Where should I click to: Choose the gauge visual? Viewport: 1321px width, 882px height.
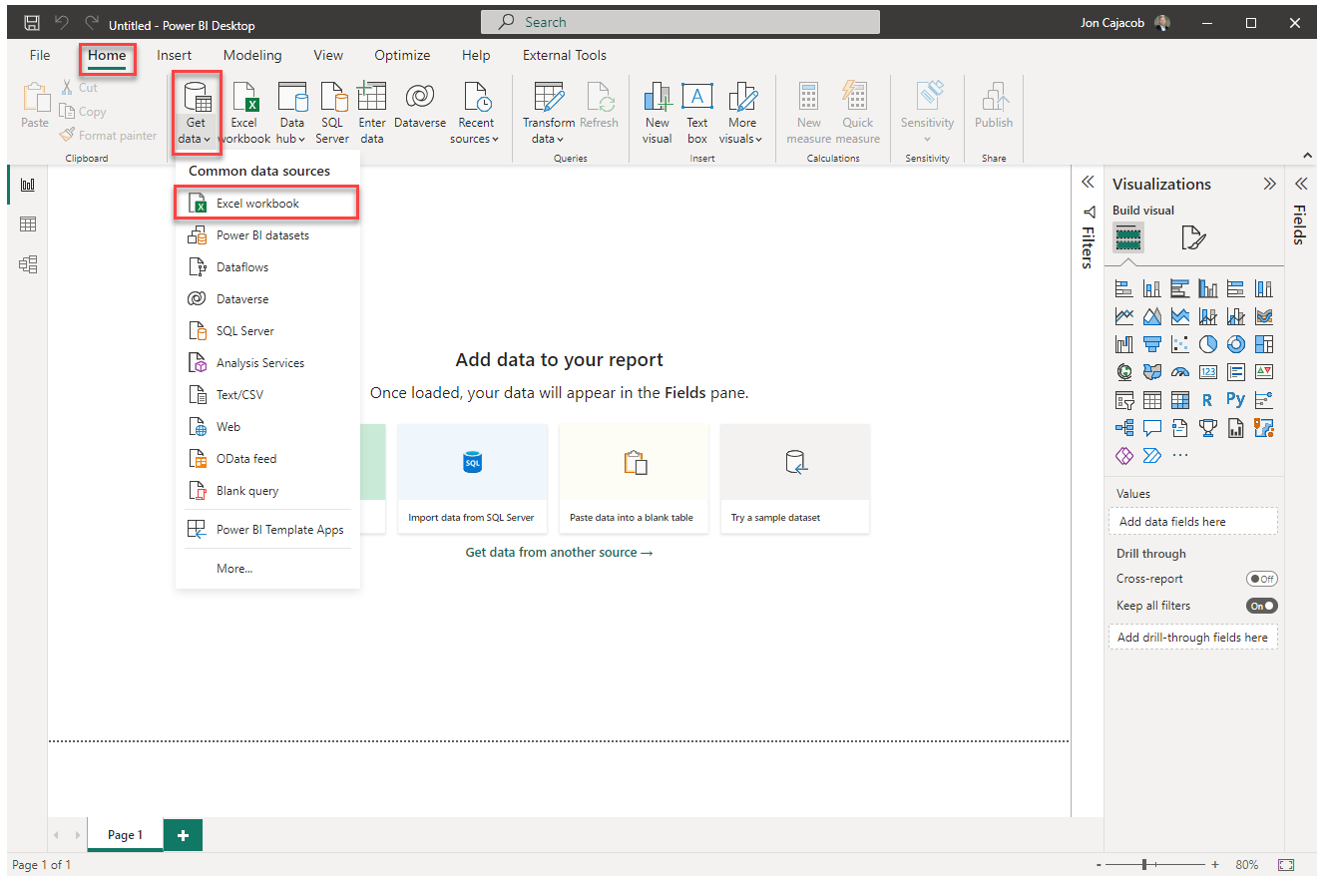[x=1180, y=372]
